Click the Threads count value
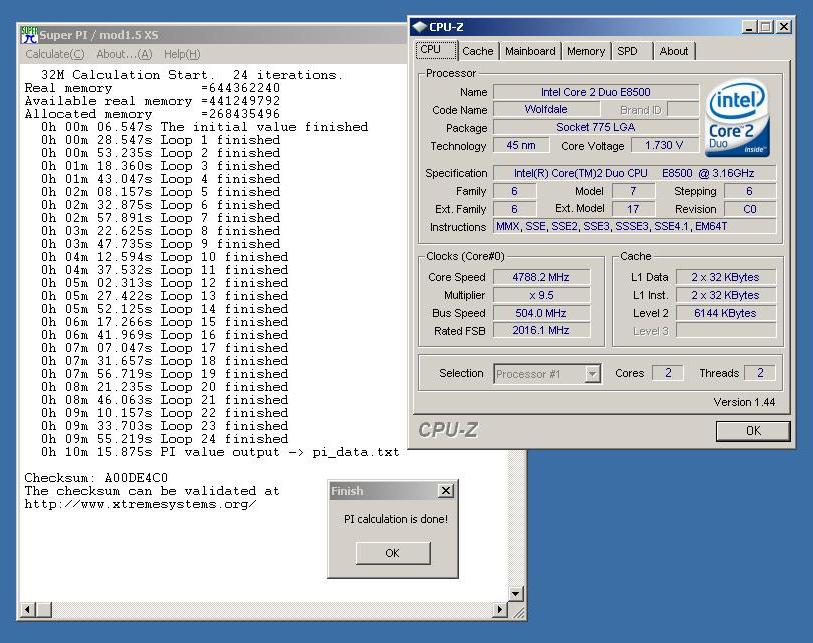The height and width of the screenshot is (643, 813). click(x=760, y=373)
